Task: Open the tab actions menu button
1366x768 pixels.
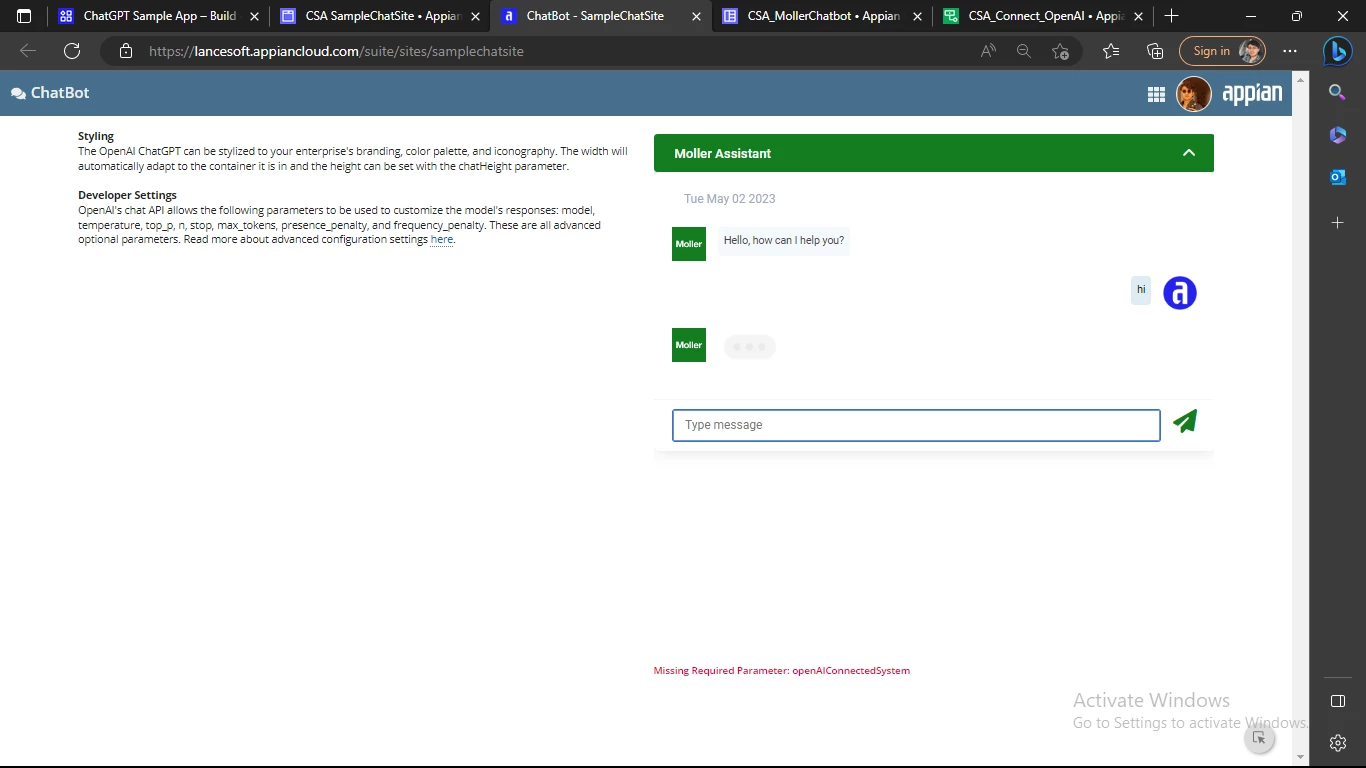Action: click(x=24, y=16)
